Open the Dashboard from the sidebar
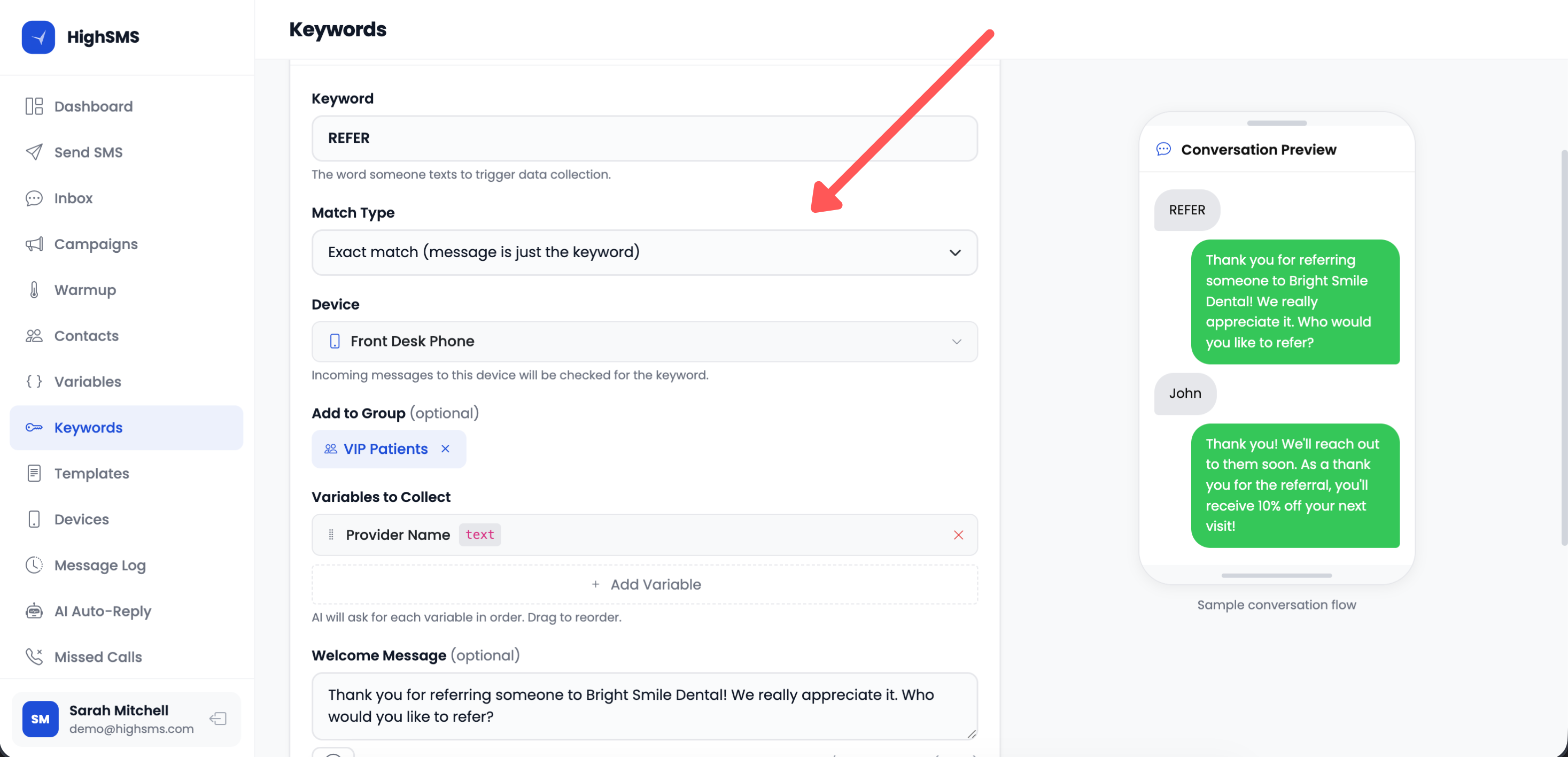Screen dimensions: 1568x757 click(34, 106)
